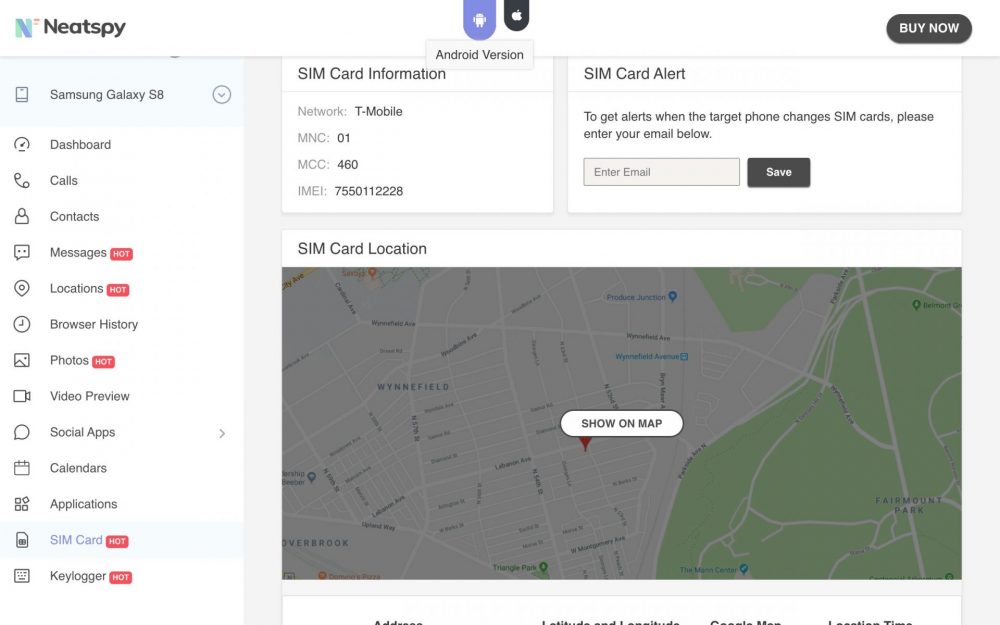This screenshot has height=625, width=1000.
Task: Click the Dashboard gauge icon
Action: point(22,145)
